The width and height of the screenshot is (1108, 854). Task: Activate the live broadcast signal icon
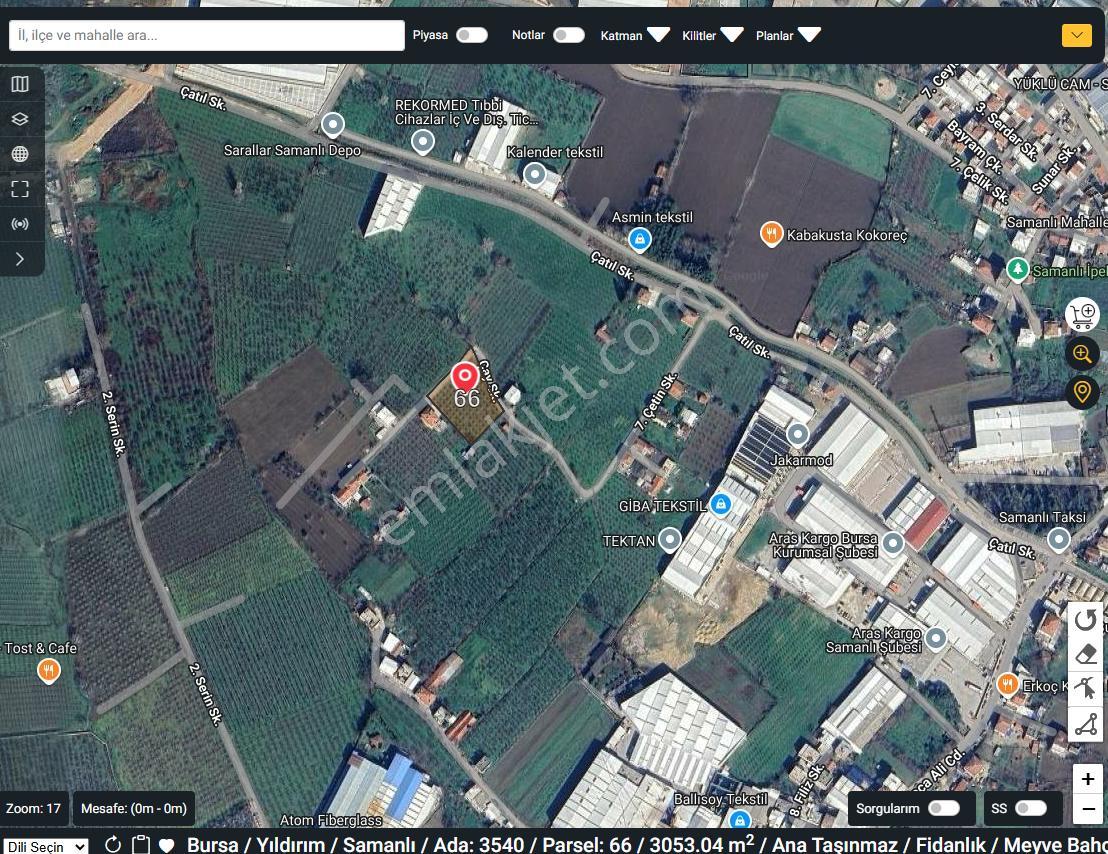click(x=20, y=224)
